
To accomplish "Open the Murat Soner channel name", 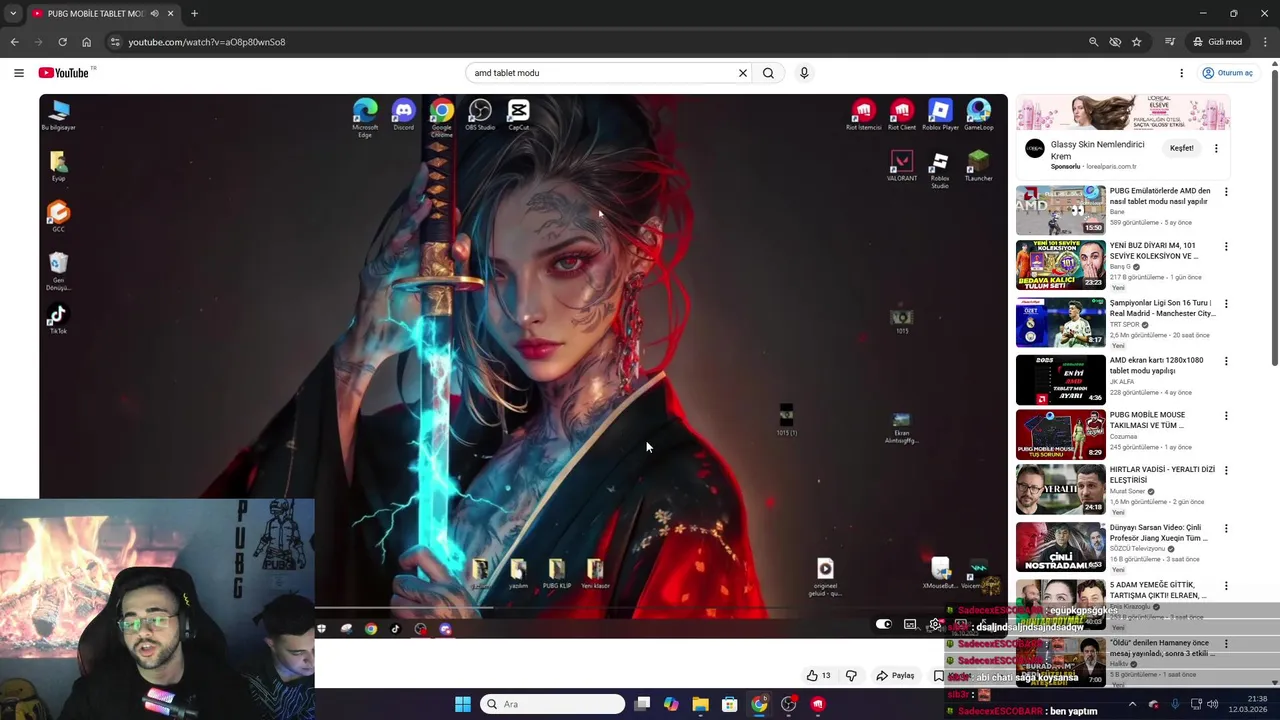I will coord(1127,492).
